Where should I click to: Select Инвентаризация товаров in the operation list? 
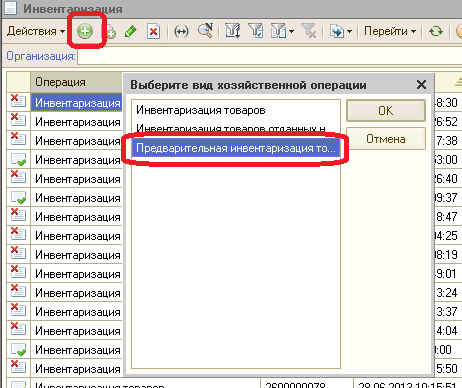click(236, 110)
